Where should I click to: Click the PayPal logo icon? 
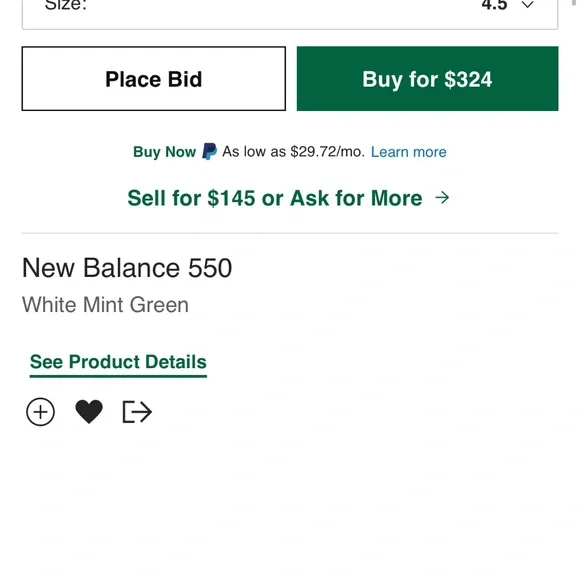click(x=209, y=151)
